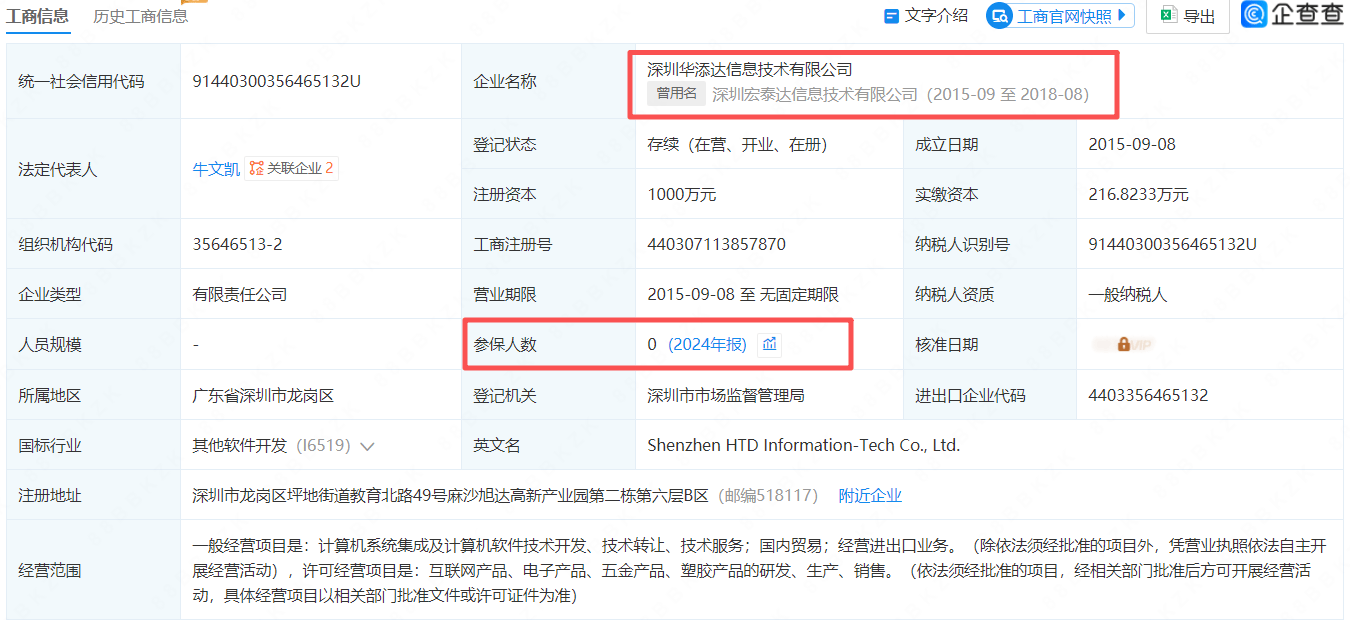Select industry 其他软件开发 (I6519)
The width and height of the screenshot is (1350, 620).
[x=272, y=446]
